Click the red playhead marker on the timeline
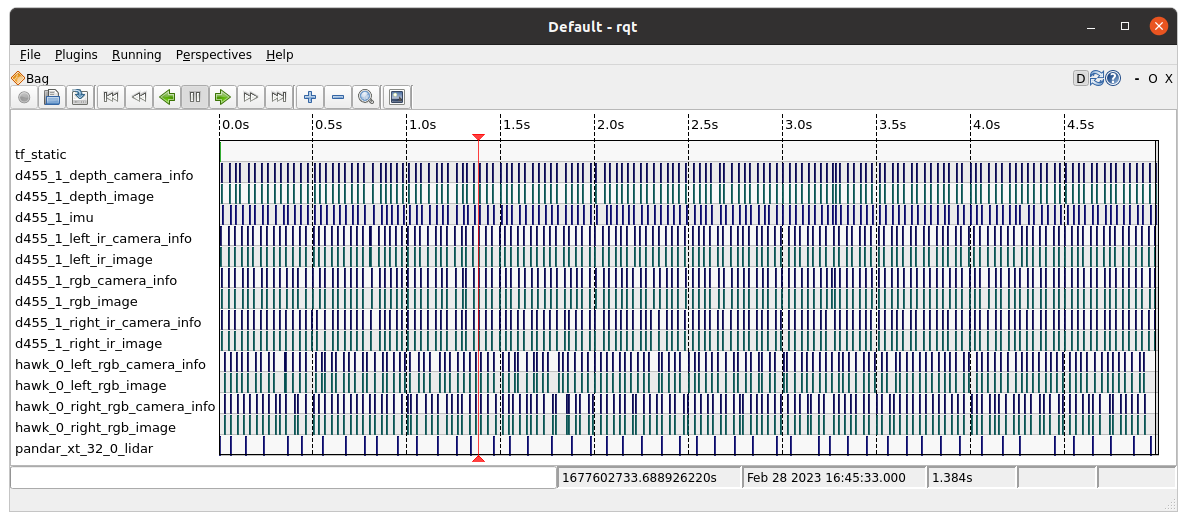Viewport: 1187px width, 521px height. tap(478, 137)
